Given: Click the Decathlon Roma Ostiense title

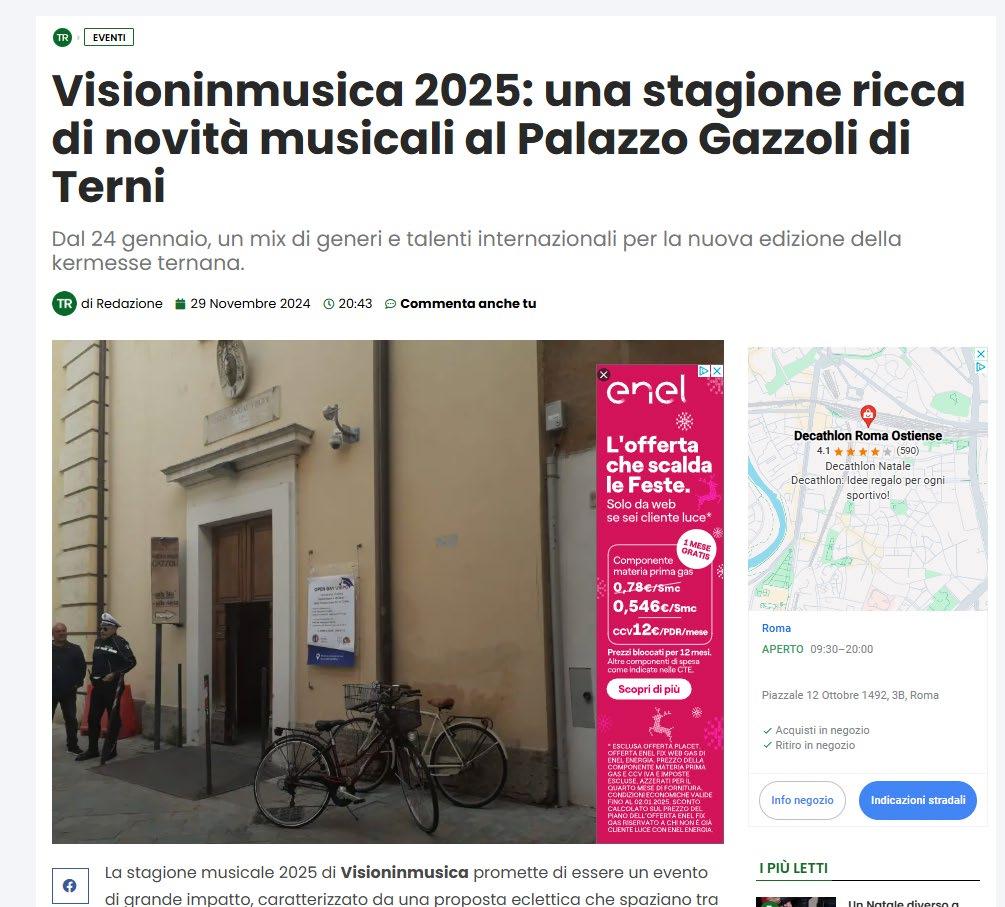Looking at the screenshot, I should tap(868, 435).
